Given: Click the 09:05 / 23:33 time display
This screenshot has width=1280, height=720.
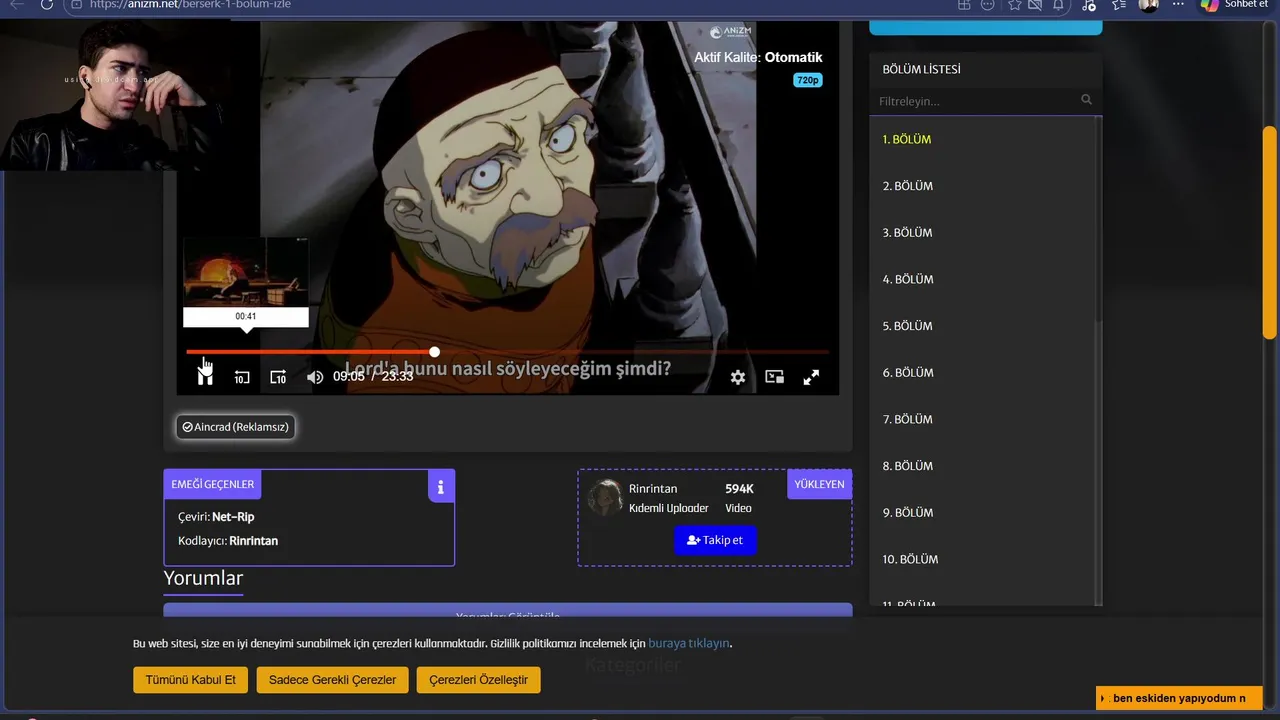Looking at the screenshot, I should pos(373,377).
